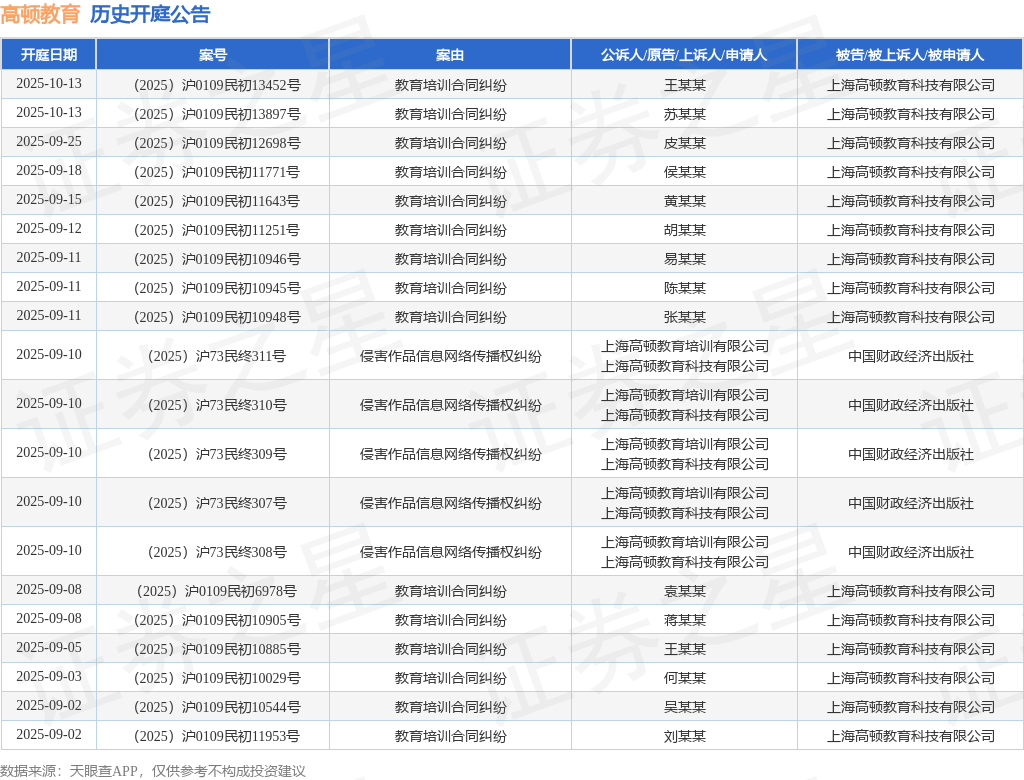Select case number (2025)沪0109民初11953号

217,736
